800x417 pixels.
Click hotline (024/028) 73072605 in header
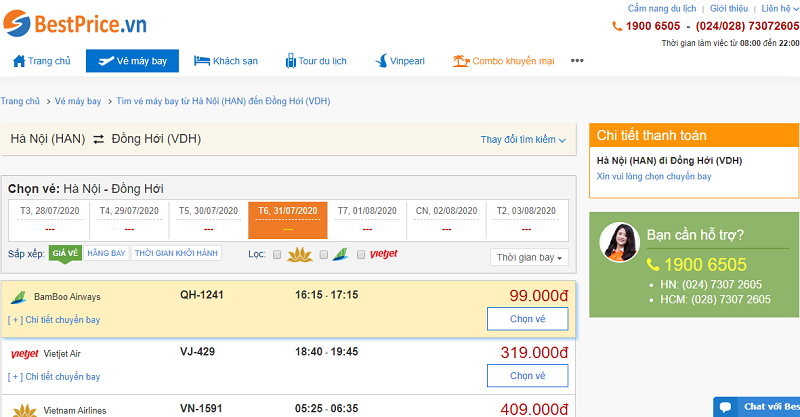pos(747,26)
